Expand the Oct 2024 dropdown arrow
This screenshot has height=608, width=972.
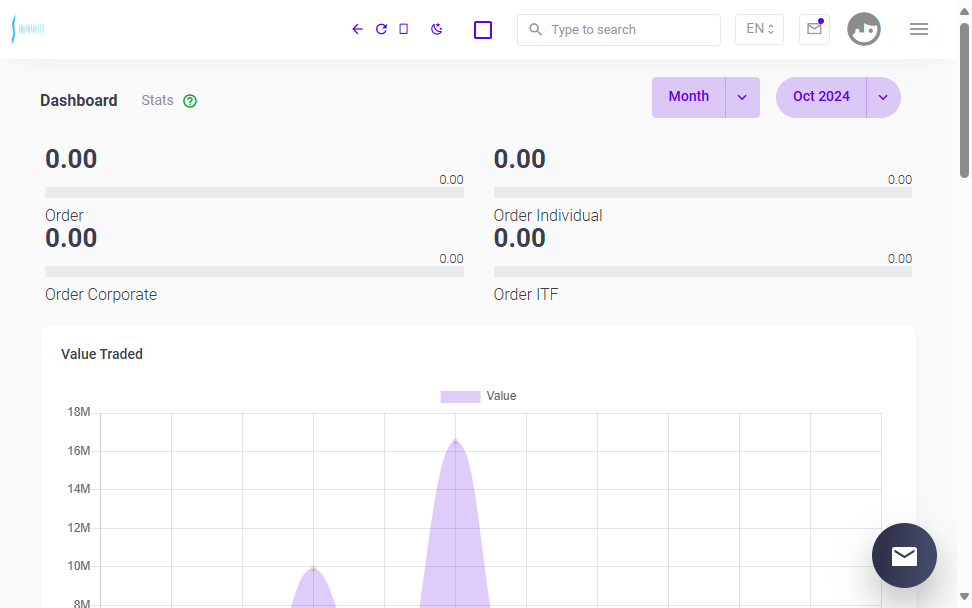point(883,97)
